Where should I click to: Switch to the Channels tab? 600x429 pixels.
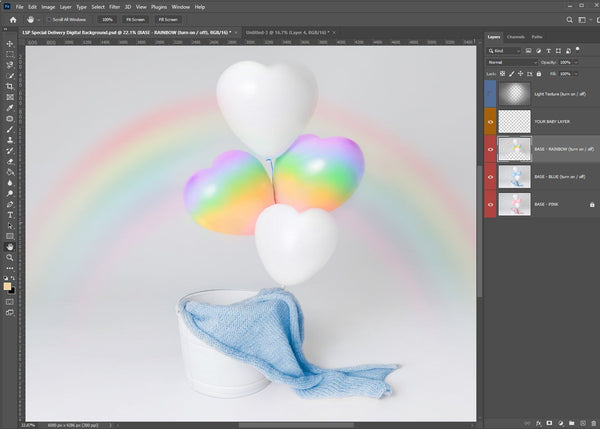516,37
